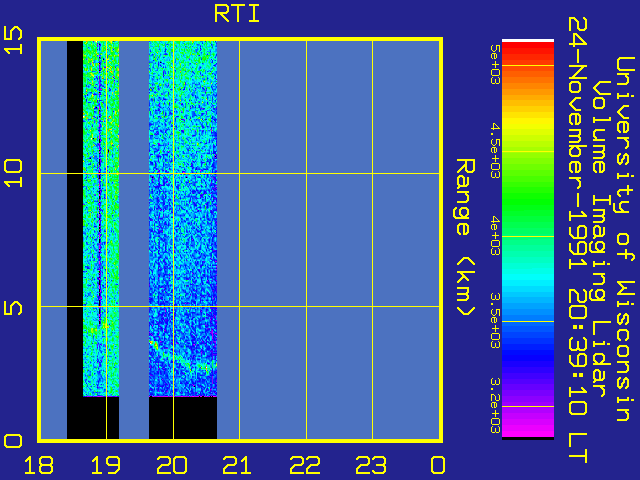Click the 0 km range axis label
The height and width of the screenshot is (480, 640).
[13, 441]
